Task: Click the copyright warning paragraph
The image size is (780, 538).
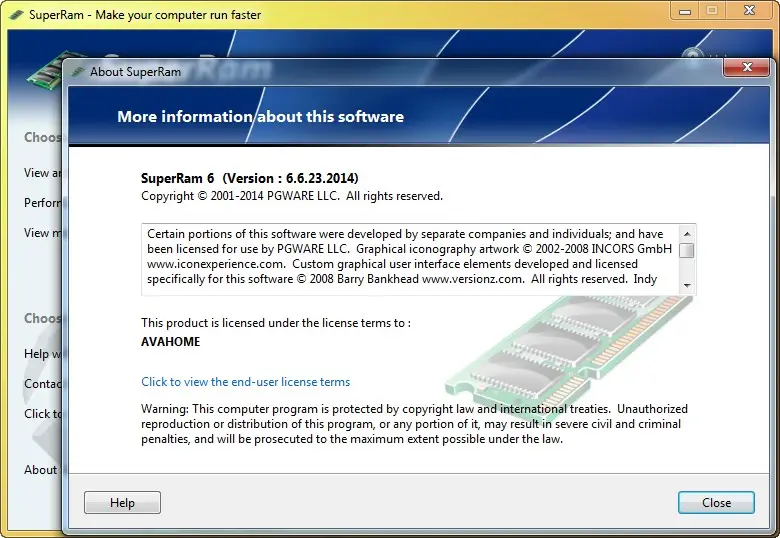Action: [x=414, y=424]
